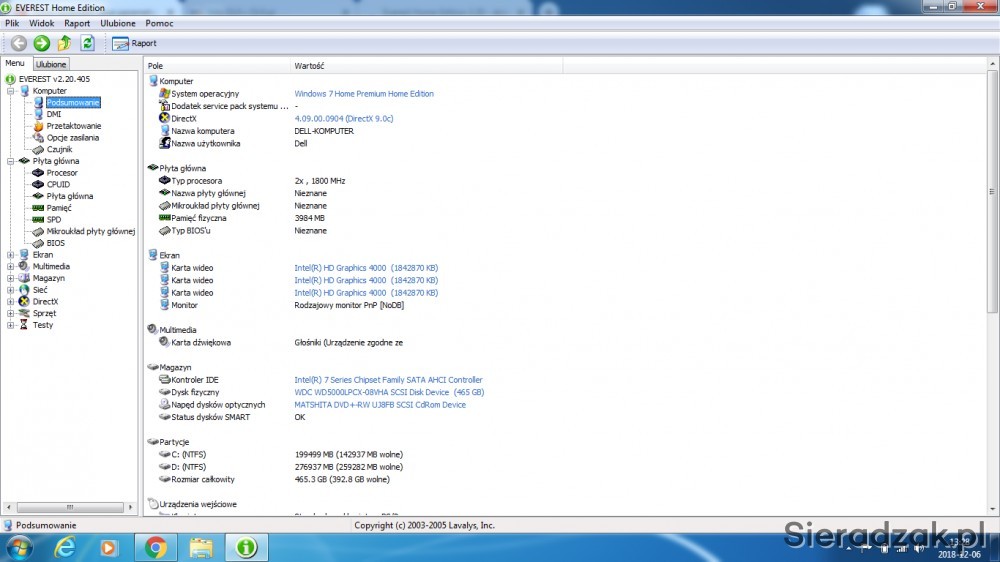Click the BIOS icon in tree
The width and height of the screenshot is (1000, 562).
tap(38, 243)
